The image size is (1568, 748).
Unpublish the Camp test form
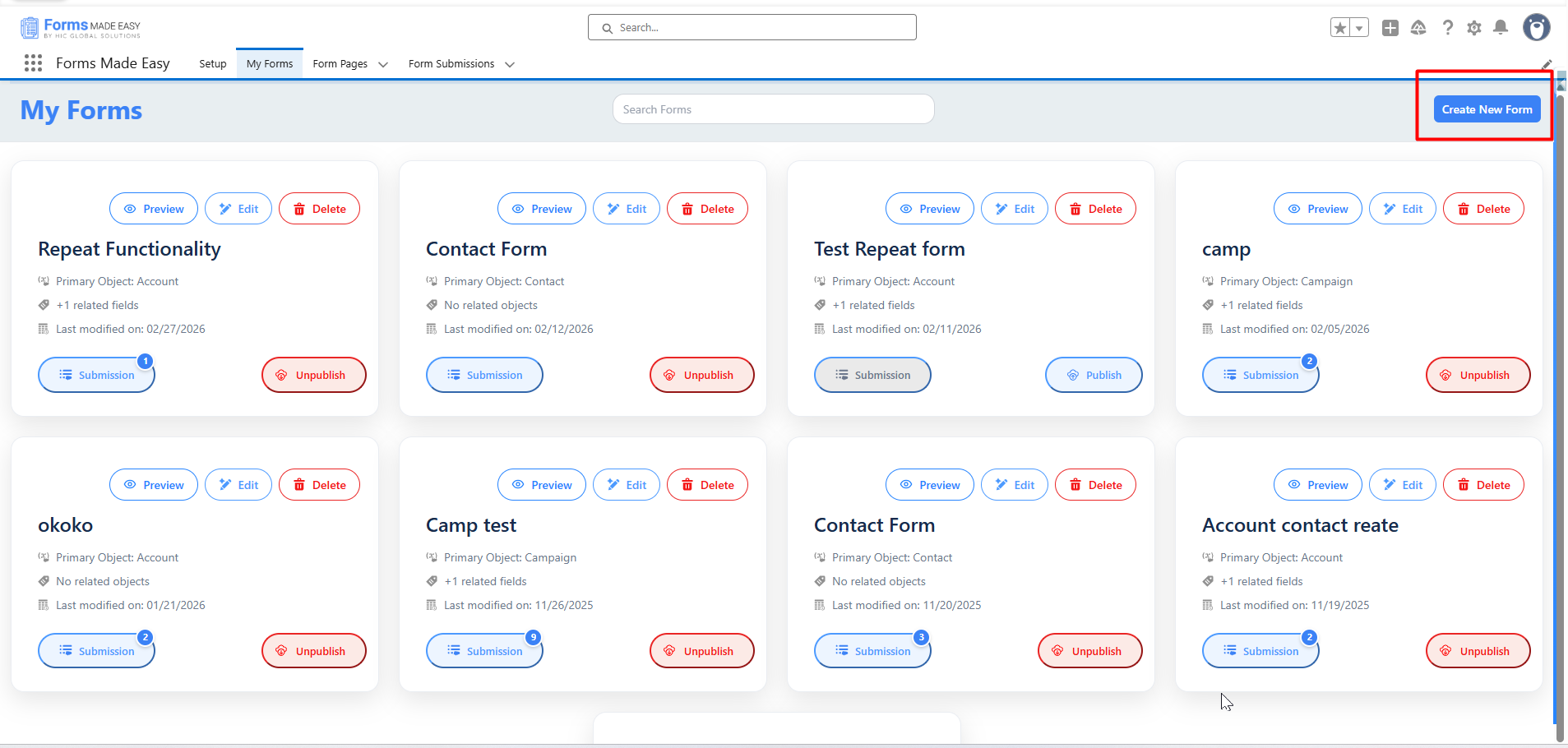pyautogui.click(x=702, y=651)
